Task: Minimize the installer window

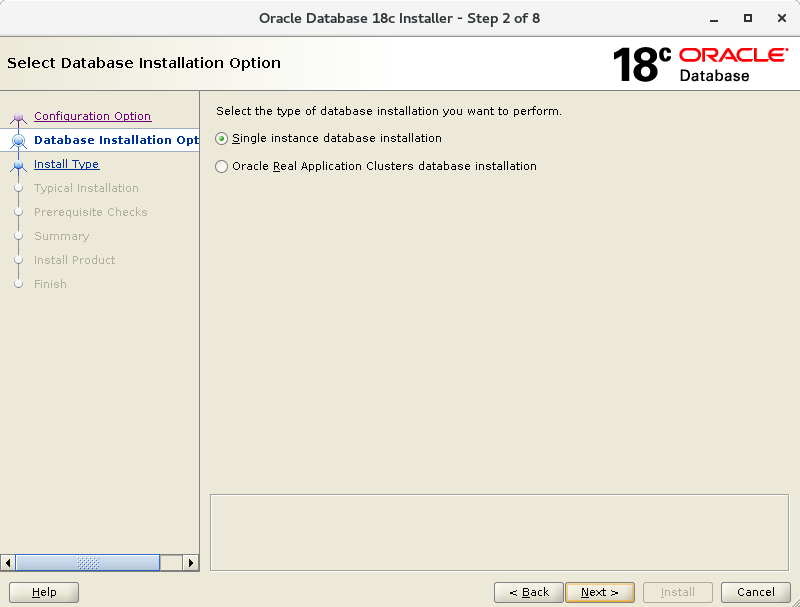Action: pyautogui.click(x=714, y=18)
